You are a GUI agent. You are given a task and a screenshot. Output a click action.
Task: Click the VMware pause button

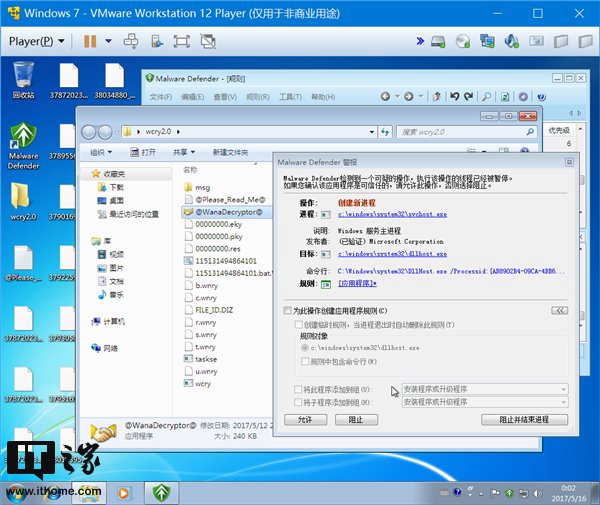coord(90,41)
